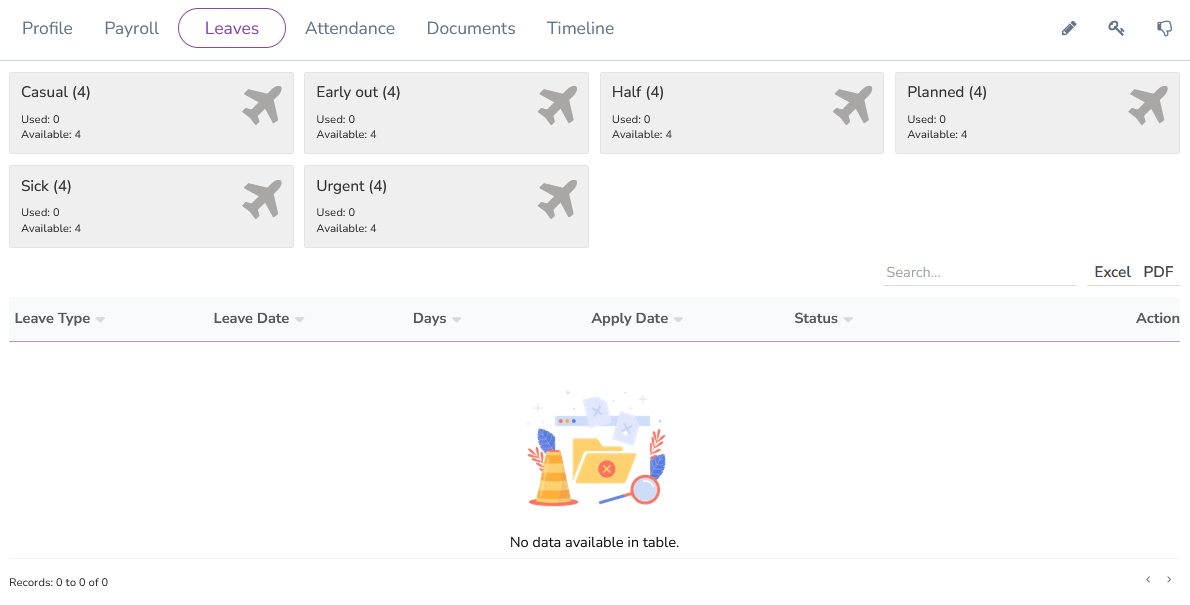Switch to the Payroll tab

click(131, 28)
